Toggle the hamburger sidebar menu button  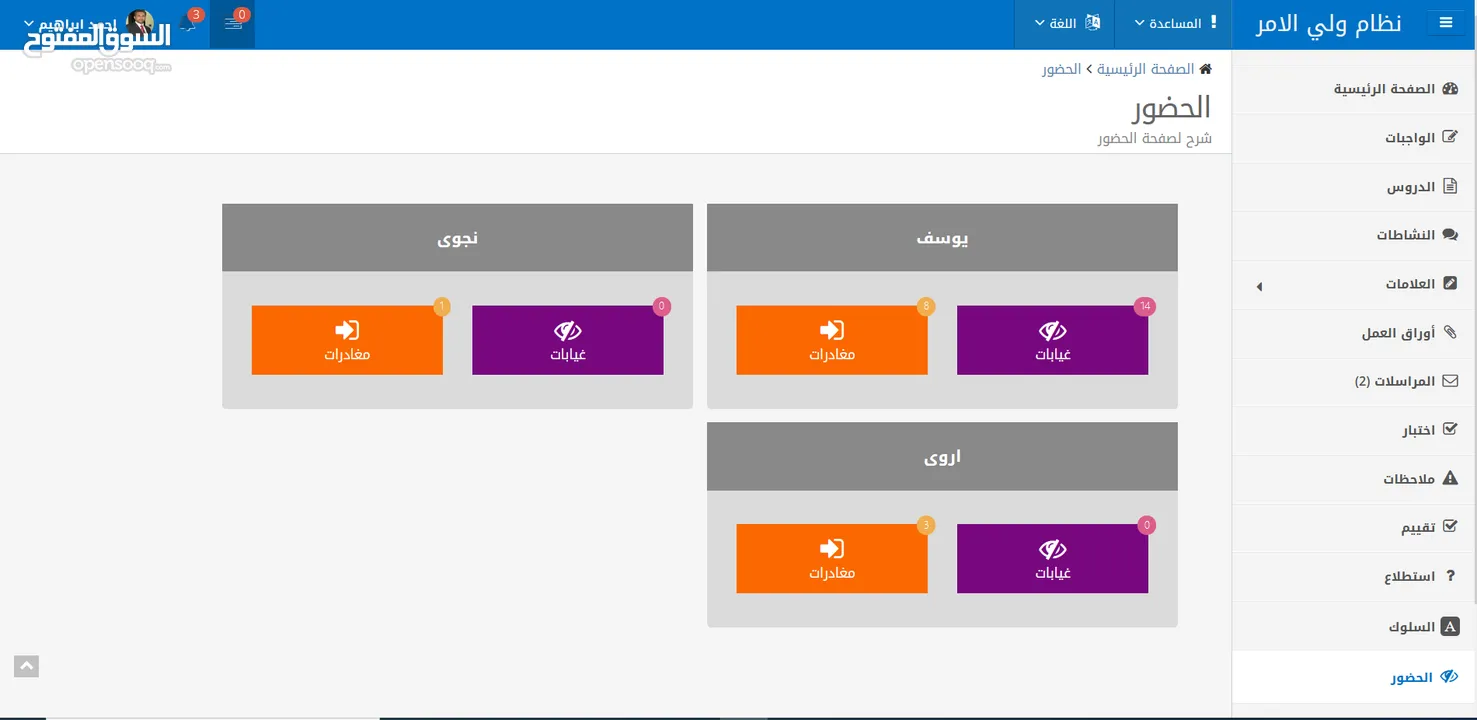1446,23
